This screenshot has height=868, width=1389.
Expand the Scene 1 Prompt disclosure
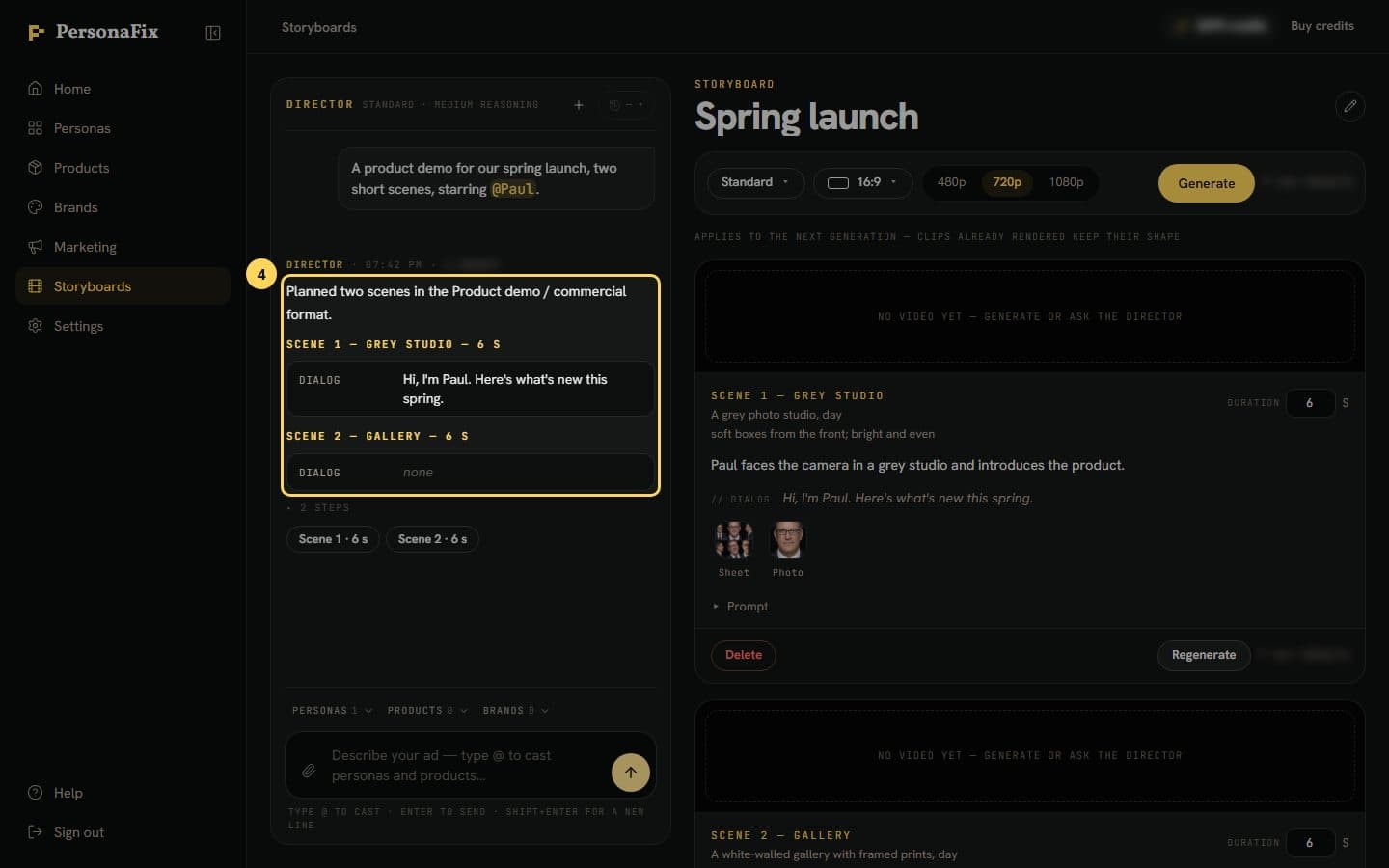[741, 607]
